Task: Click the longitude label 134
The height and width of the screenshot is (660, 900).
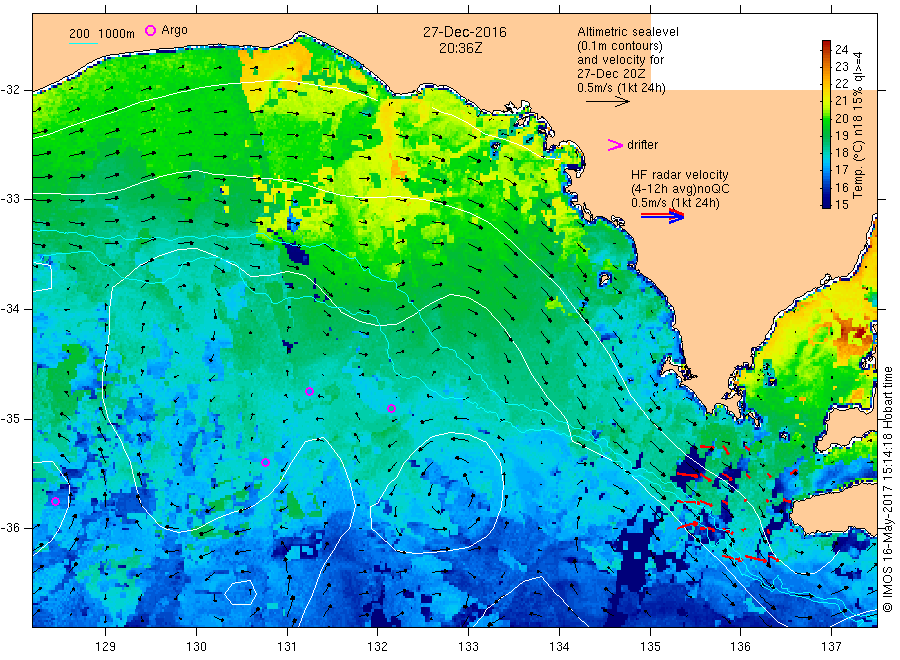Action: click(559, 647)
